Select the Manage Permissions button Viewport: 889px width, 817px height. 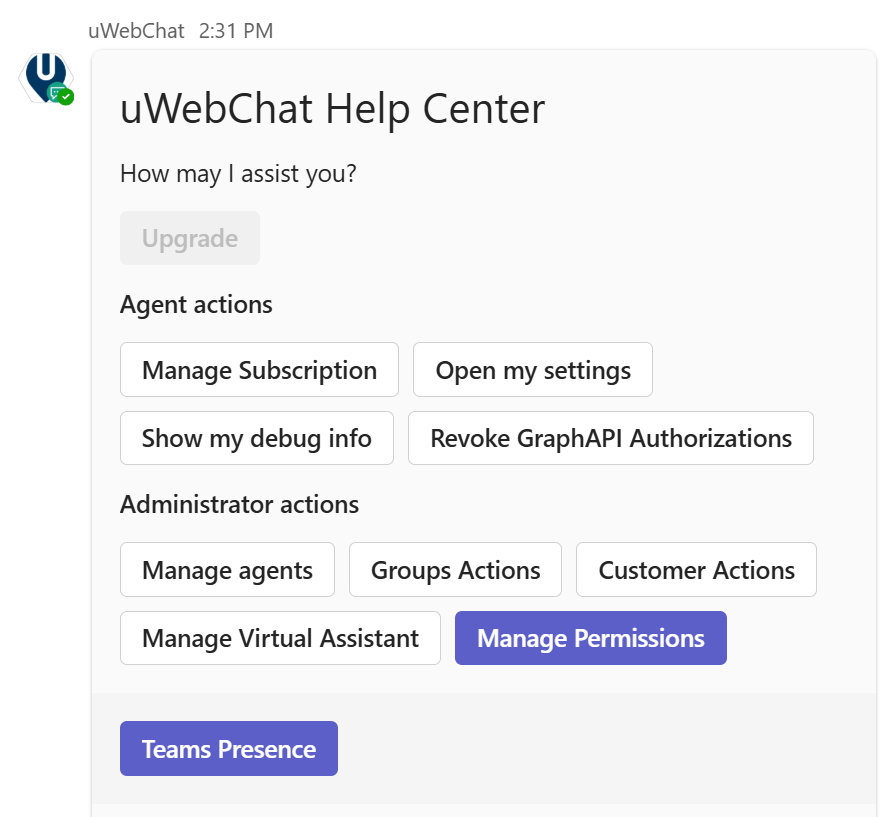point(590,638)
